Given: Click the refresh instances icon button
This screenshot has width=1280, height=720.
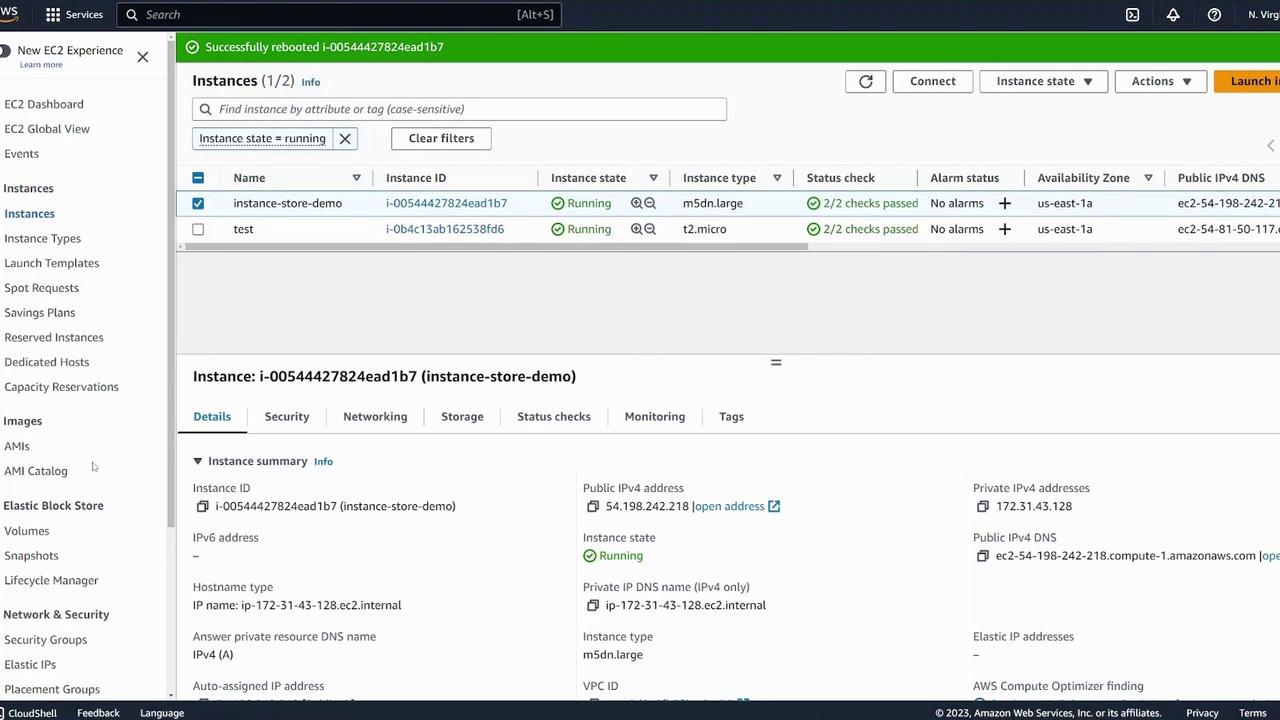Looking at the screenshot, I should click(x=866, y=82).
